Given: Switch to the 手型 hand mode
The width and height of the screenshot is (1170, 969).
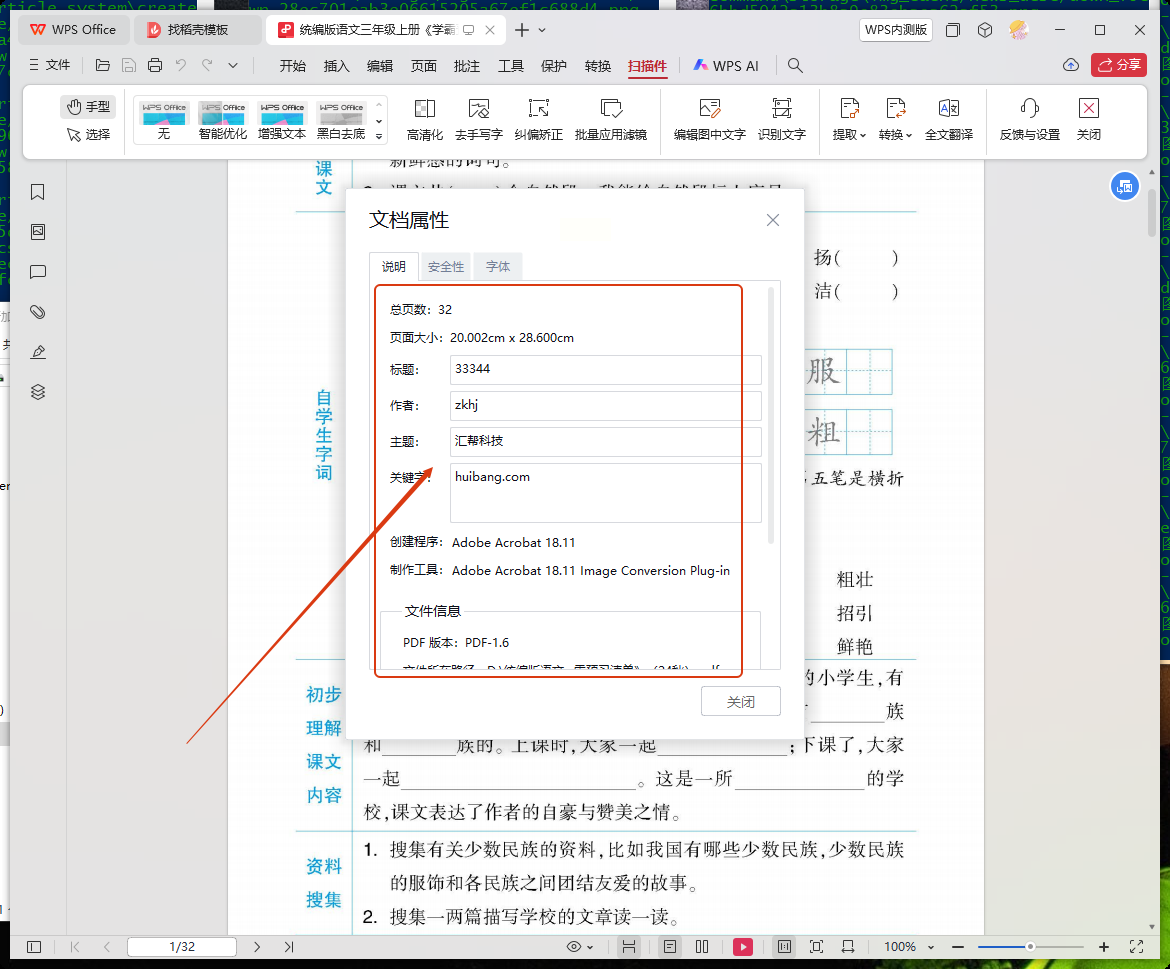Looking at the screenshot, I should click(88, 107).
